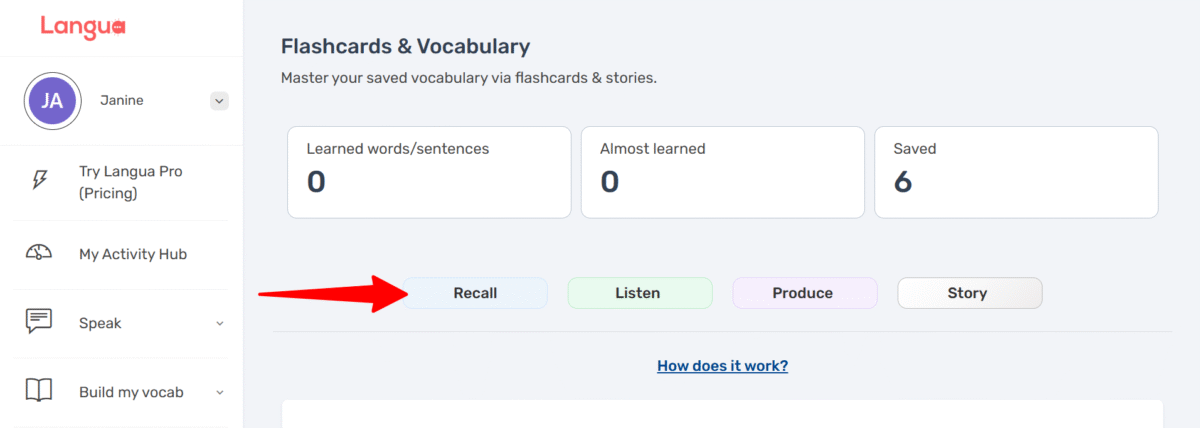
Task: Click the speedometer Activity Hub icon
Action: [x=39, y=254]
